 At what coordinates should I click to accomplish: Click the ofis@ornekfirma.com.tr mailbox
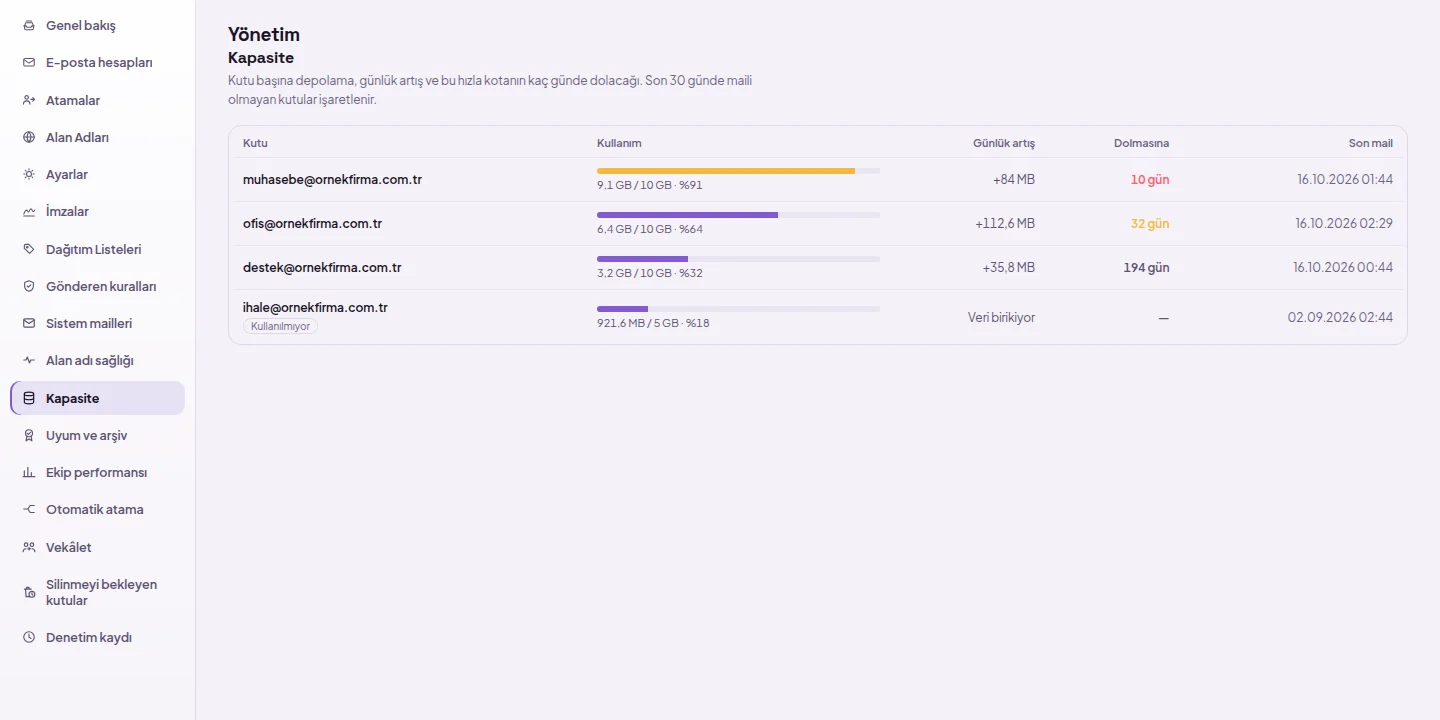click(x=312, y=224)
